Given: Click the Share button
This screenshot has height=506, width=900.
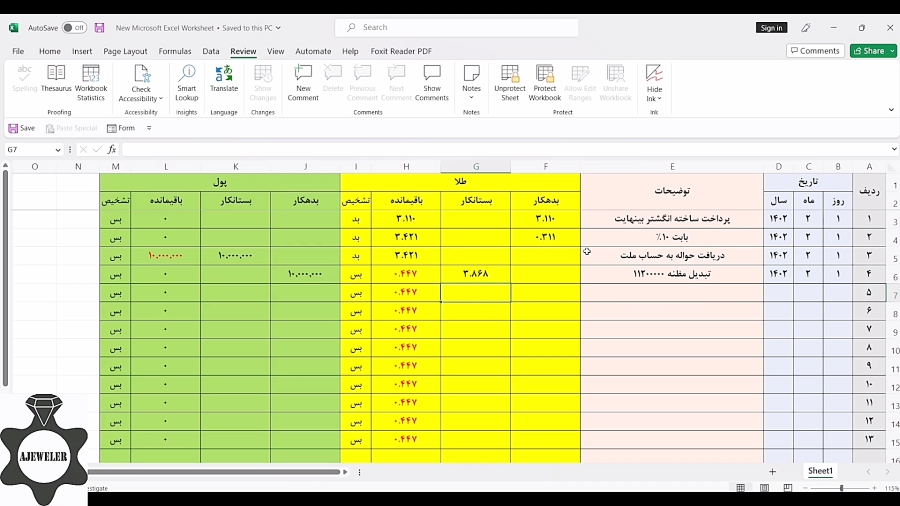Looking at the screenshot, I should coord(869,50).
